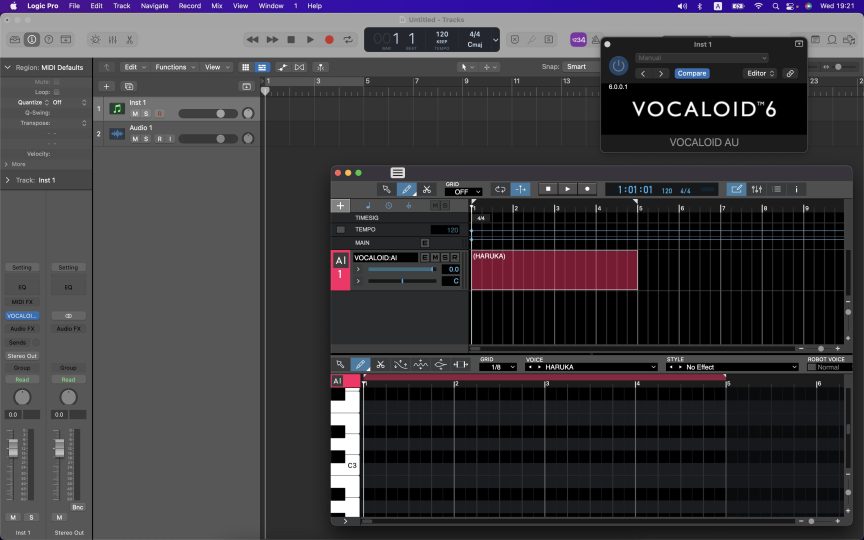The height and width of the screenshot is (540, 864).
Task: Click the Inst 1 track volume slider
Action: pos(208,114)
